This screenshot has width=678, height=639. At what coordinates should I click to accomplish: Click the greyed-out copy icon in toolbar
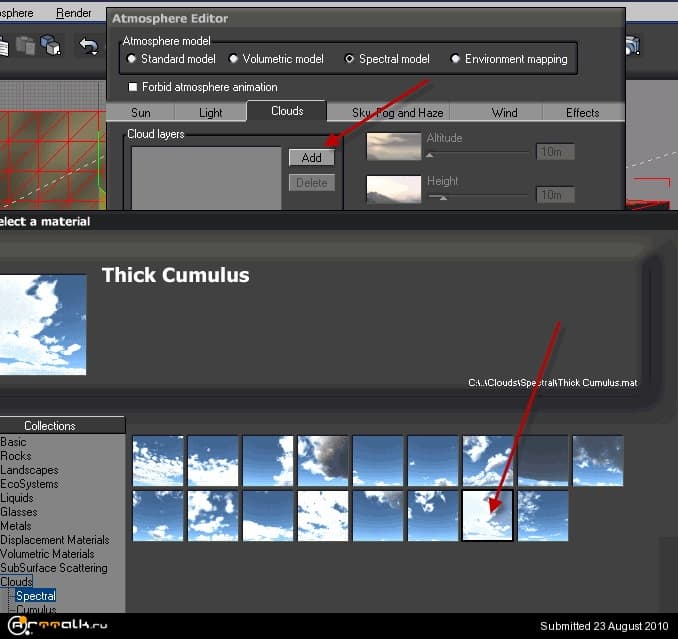click(26, 45)
